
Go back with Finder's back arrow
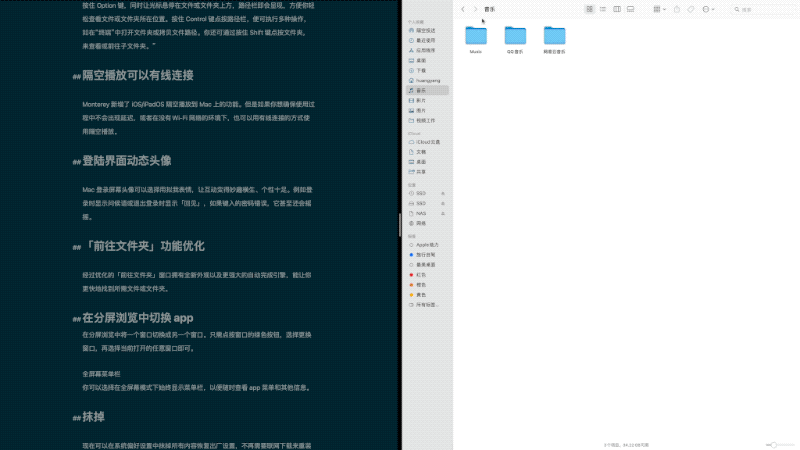[463, 9]
